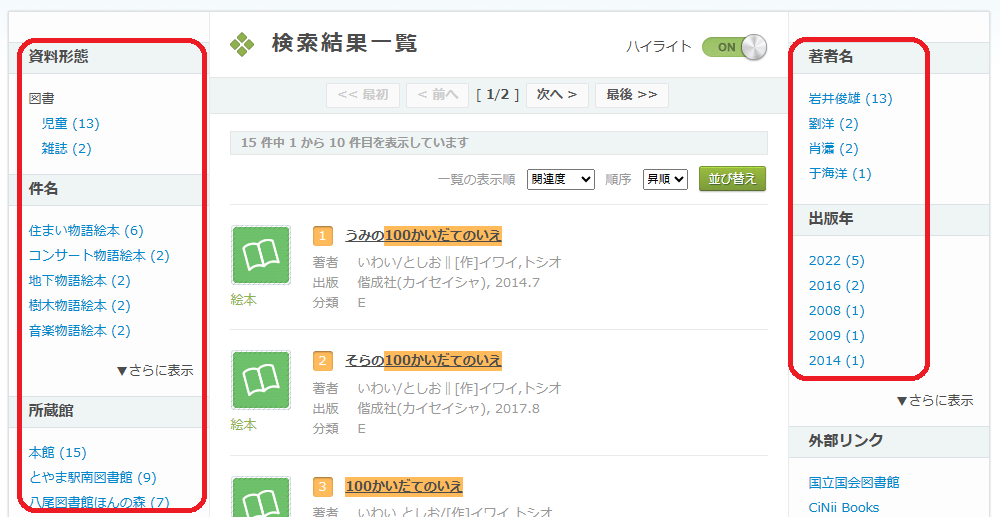
Task: Filter by library とやま駅南図書館 (9)
Action: (92, 478)
